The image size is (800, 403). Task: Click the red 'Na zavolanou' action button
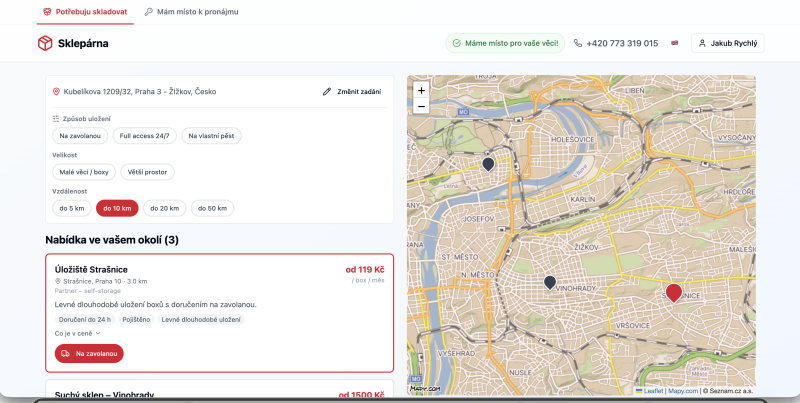tap(89, 354)
